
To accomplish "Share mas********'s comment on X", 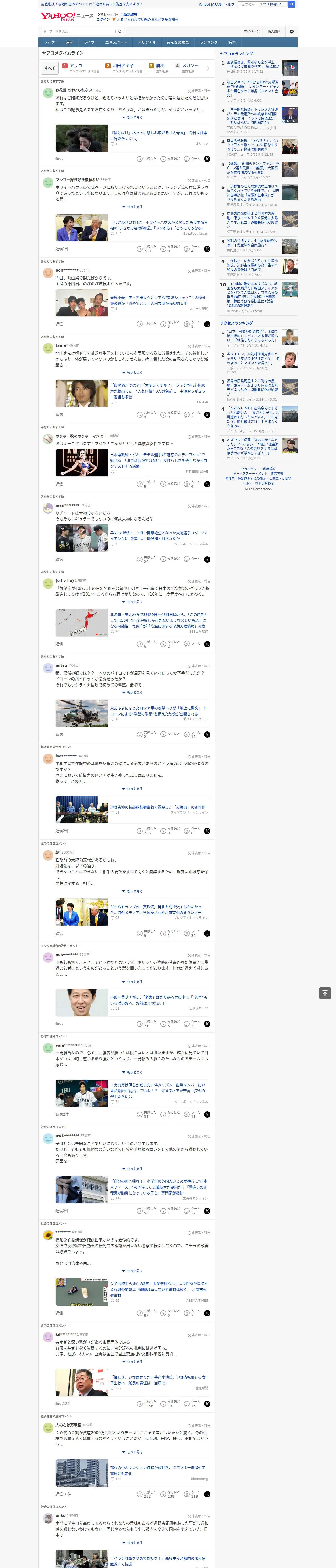I will (207, 560).
